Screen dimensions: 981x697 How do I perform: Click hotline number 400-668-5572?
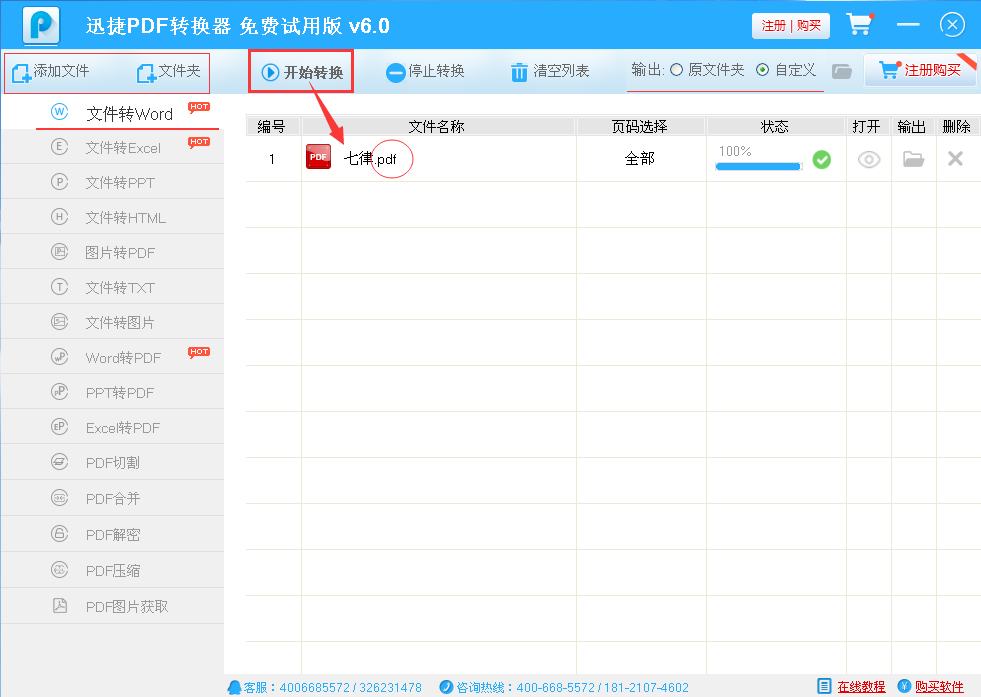[556, 688]
